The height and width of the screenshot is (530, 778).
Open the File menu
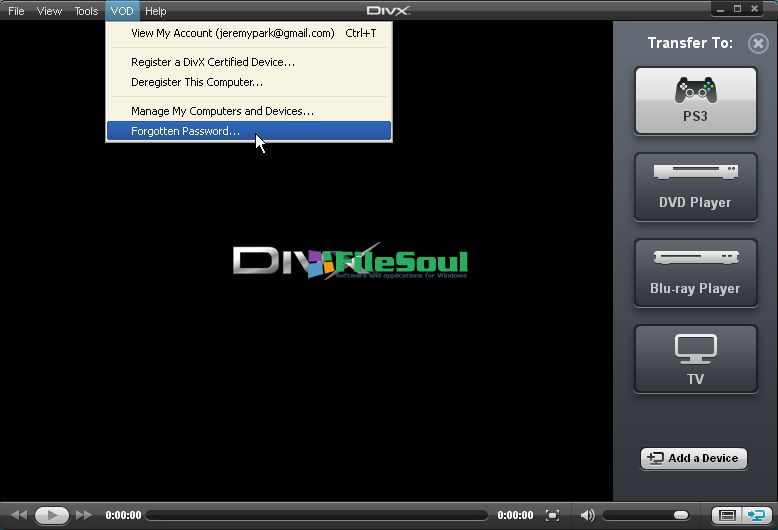pyautogui.click(x=16, y=11)
